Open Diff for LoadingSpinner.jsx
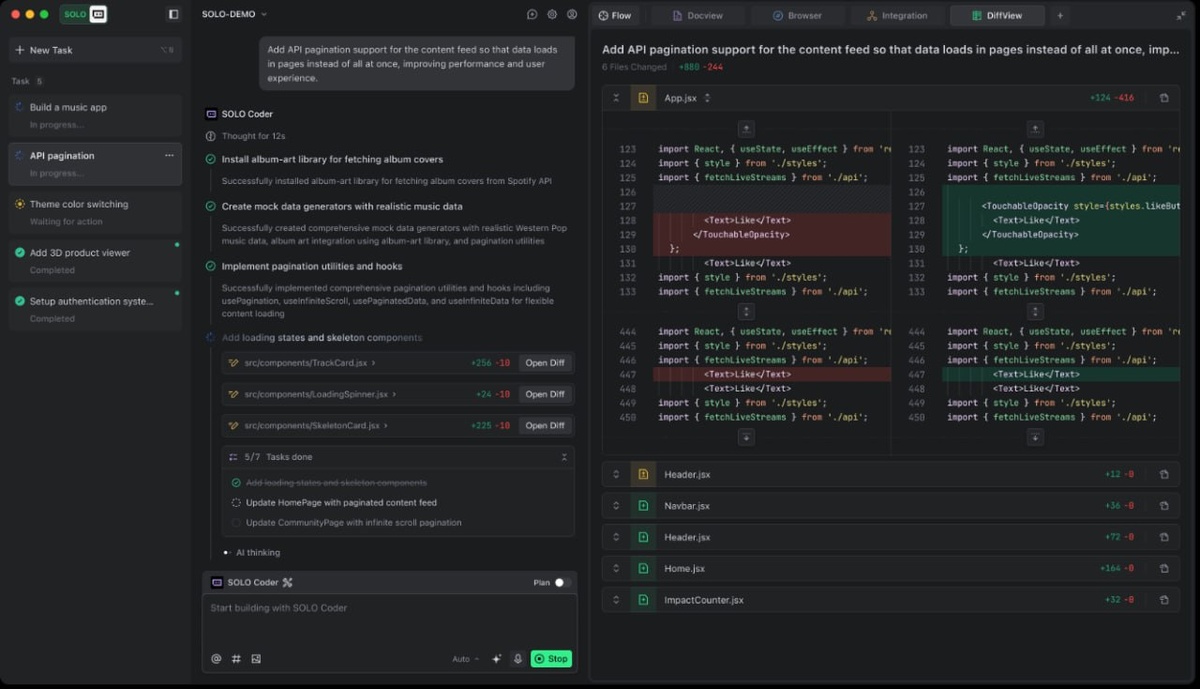 [x=545, y=394]
